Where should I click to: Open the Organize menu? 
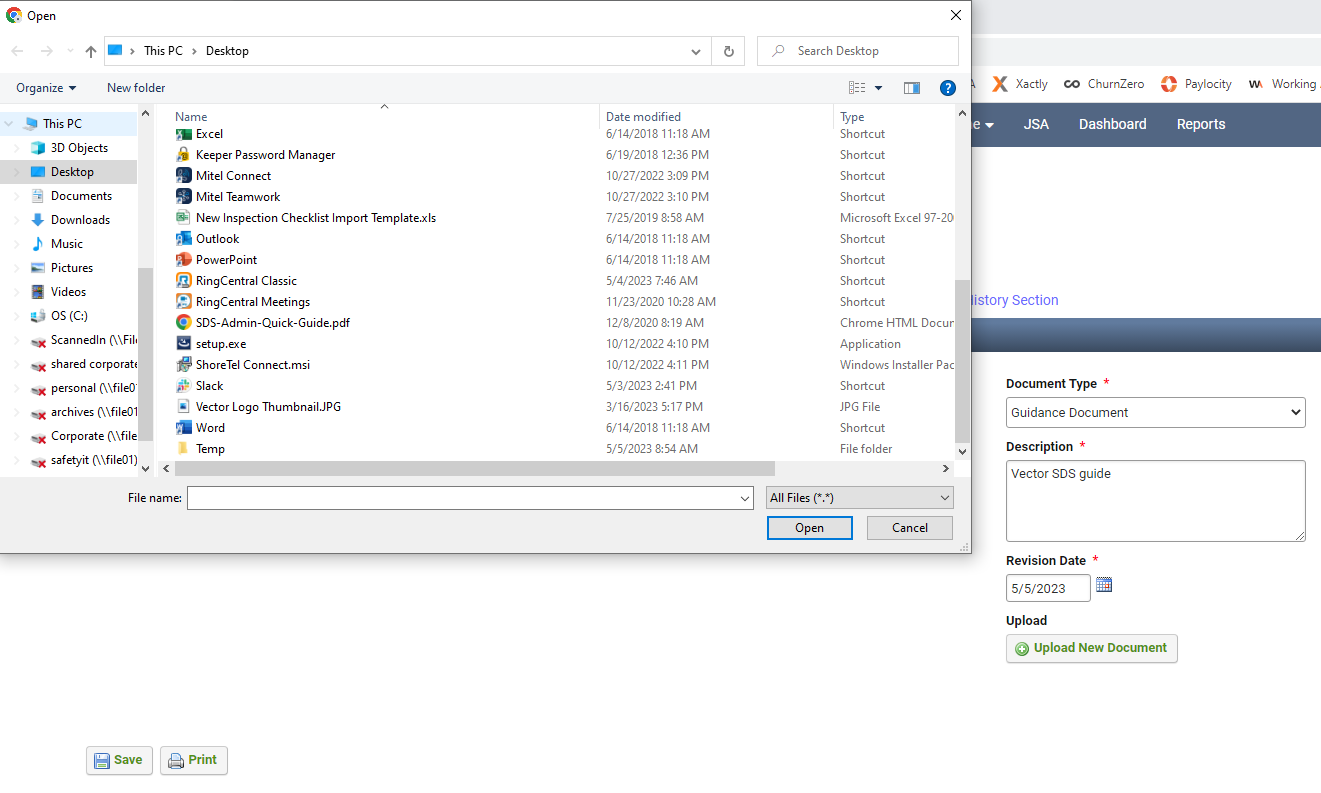46,88
